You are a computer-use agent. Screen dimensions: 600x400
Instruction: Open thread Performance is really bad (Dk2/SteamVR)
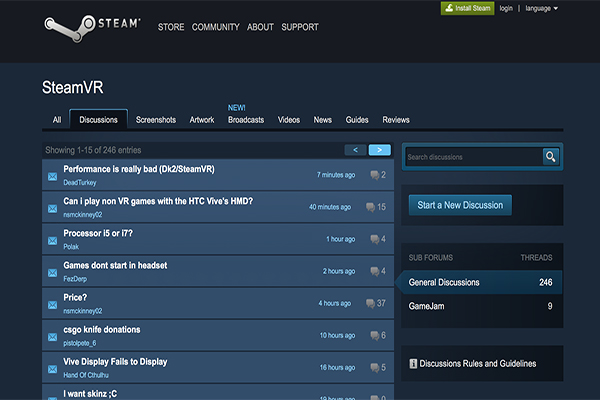tap(139, 169)
